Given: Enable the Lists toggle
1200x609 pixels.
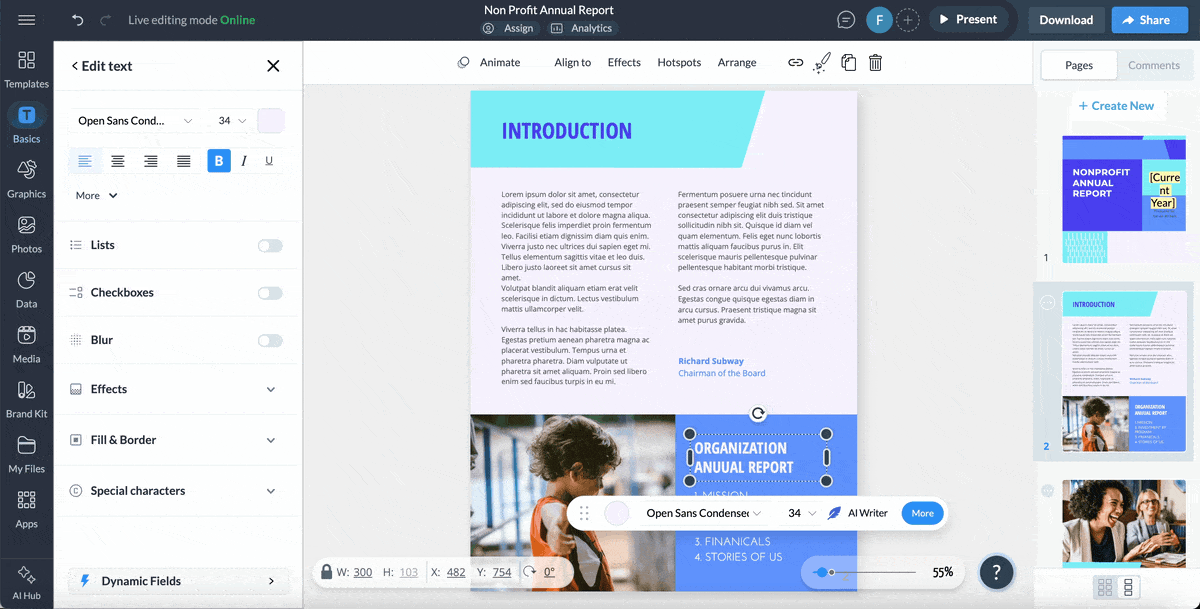Looking at the screenshot, I should (269, 244).
